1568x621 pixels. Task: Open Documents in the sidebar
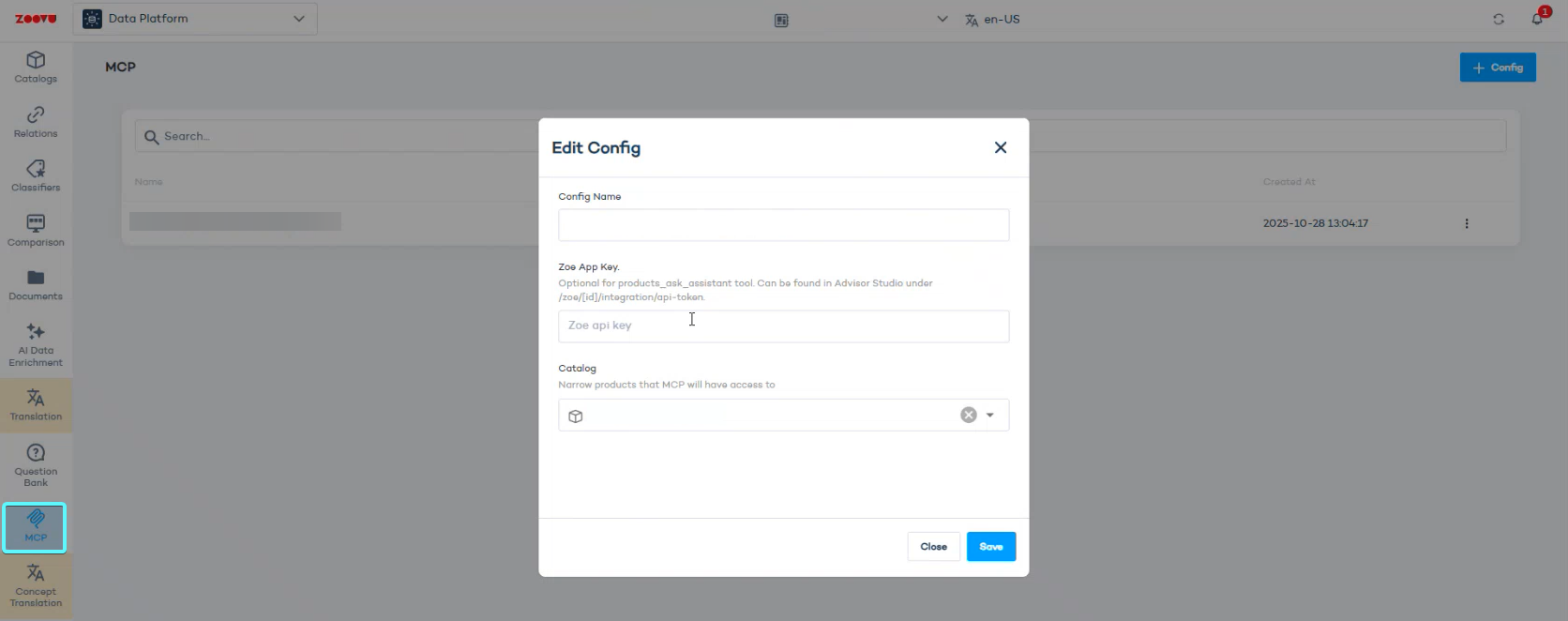coord(36,284)
